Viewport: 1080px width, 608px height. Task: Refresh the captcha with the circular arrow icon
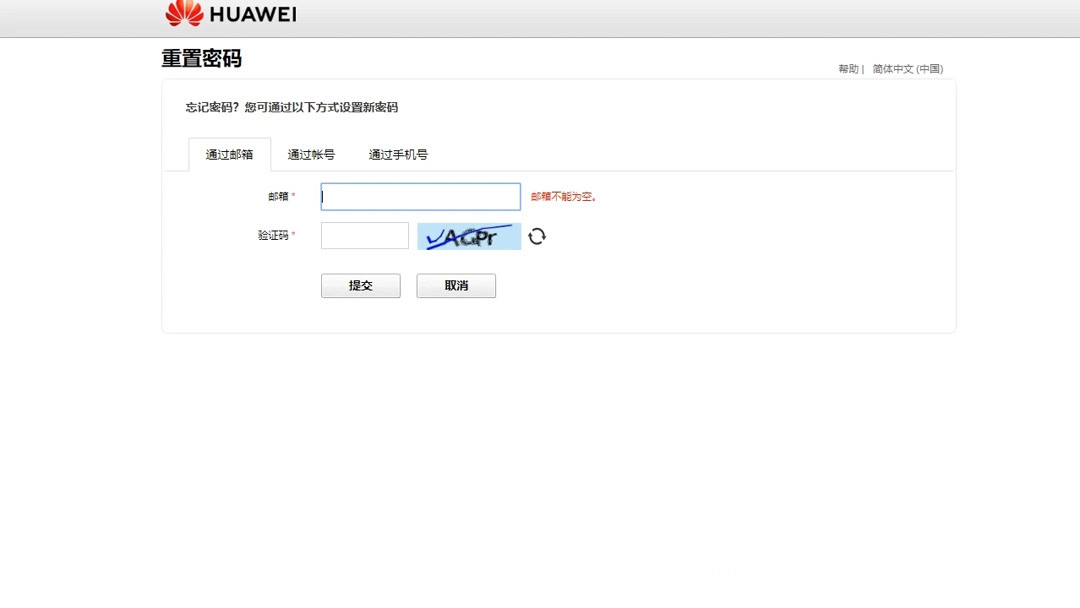[x=537, y=235]
